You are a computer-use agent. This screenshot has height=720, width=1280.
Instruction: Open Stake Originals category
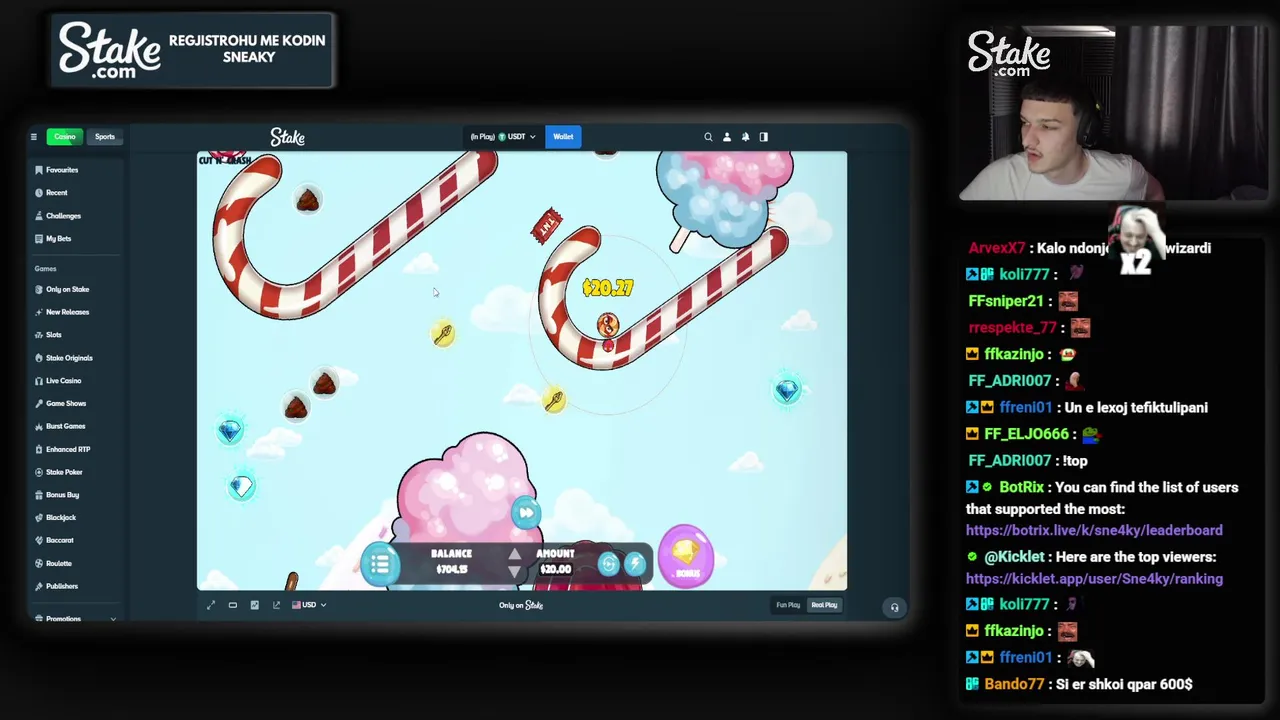[69, 358]
